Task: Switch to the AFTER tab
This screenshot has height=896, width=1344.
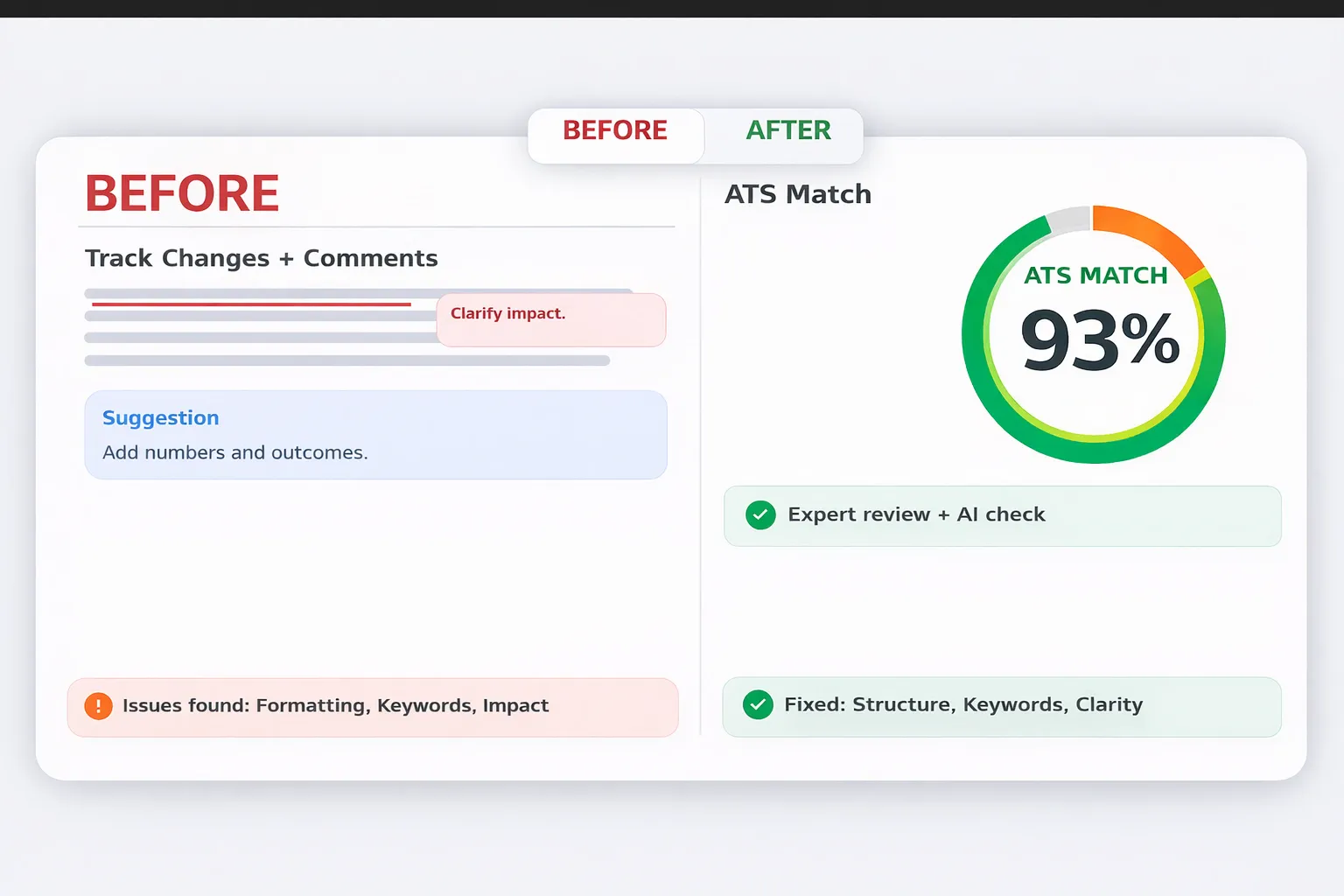Action: click(x=787, y=131)
